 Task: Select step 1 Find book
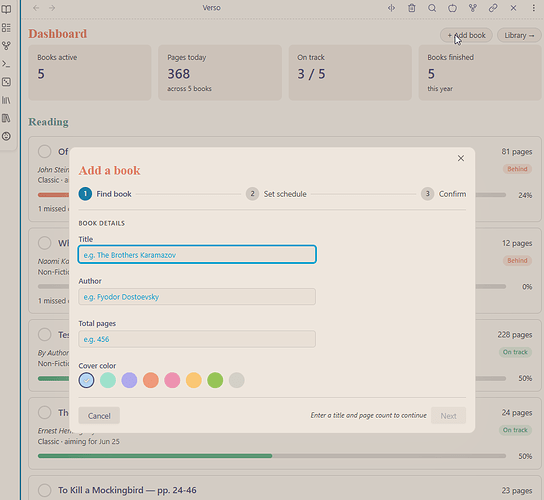(105, 194)
